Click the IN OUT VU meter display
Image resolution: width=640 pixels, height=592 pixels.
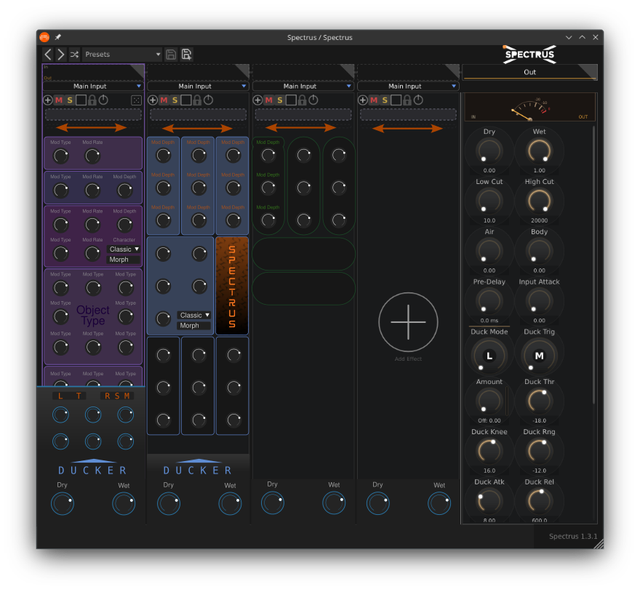530,107
